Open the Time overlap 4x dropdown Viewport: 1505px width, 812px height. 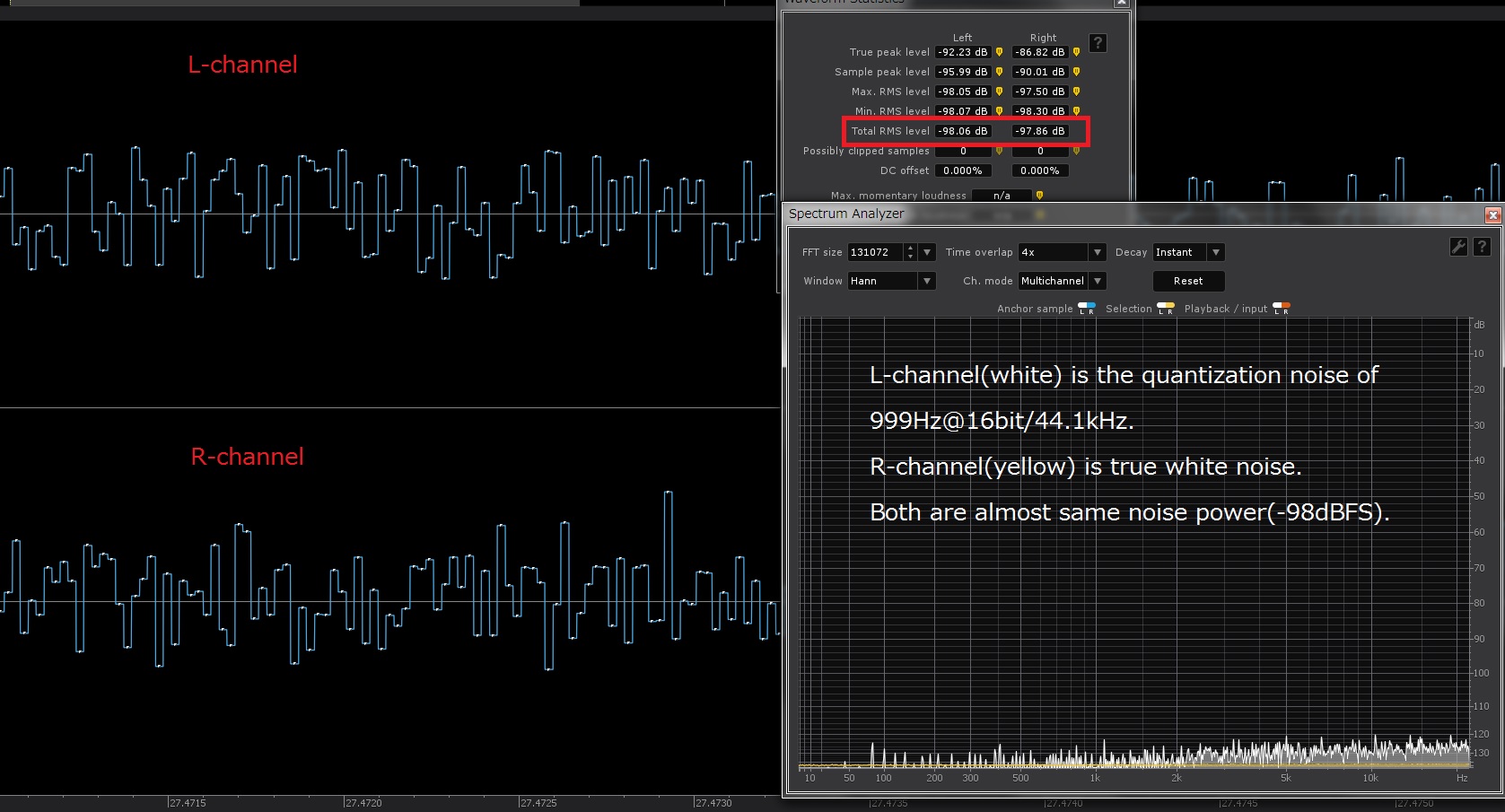click(1062, 252)
